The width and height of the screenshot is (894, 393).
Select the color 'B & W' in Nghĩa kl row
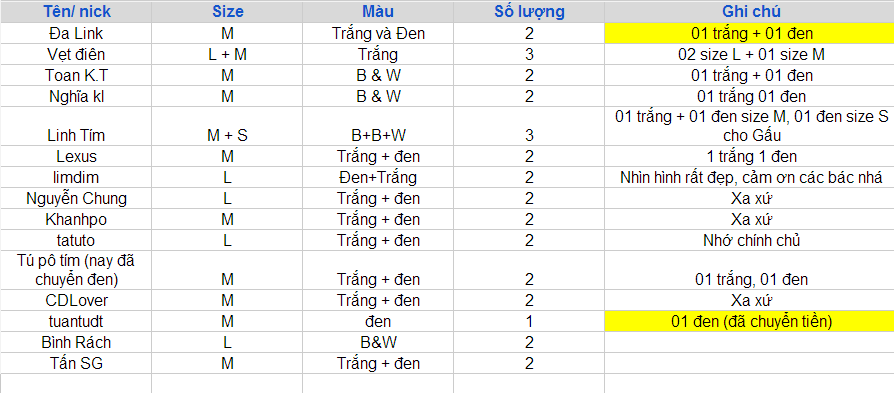378,96
